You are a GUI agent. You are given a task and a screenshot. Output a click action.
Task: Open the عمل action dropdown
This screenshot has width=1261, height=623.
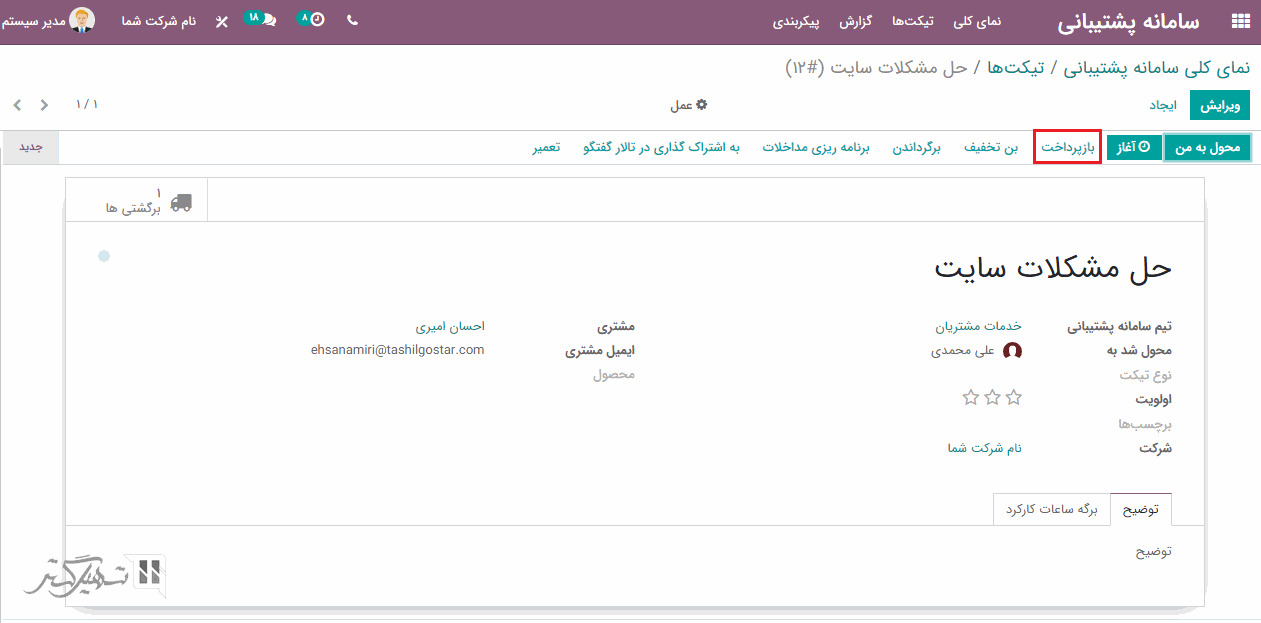(x=688, y=105)
